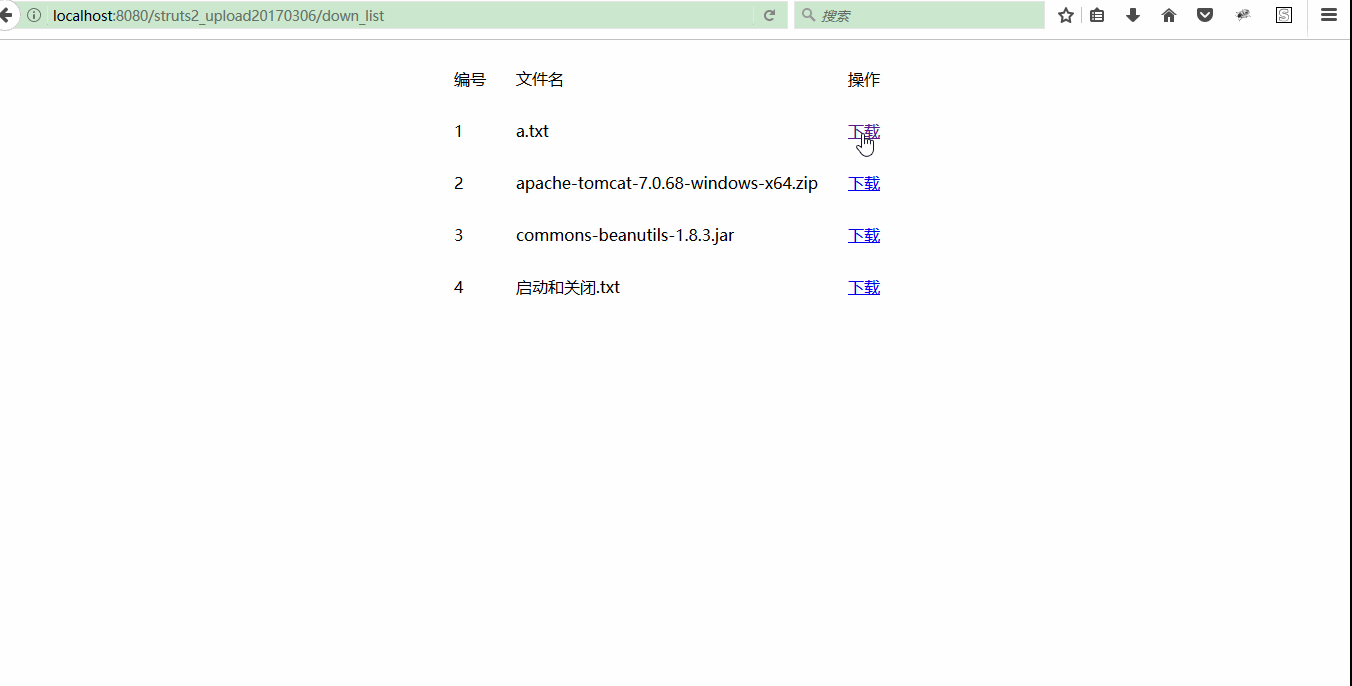Click the S extension icon
This screenshot has height=686, width=1352.
tap(1284, 15)
